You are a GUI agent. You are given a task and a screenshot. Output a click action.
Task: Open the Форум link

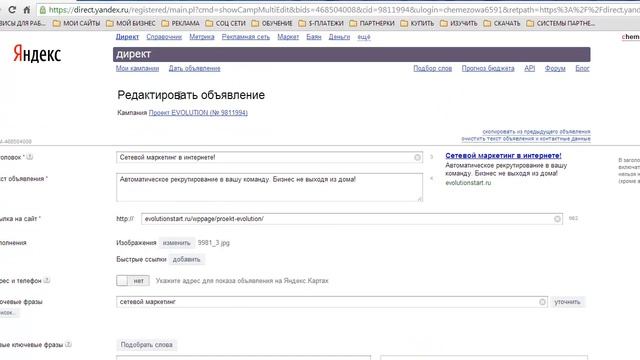click(x=555, y=69)
